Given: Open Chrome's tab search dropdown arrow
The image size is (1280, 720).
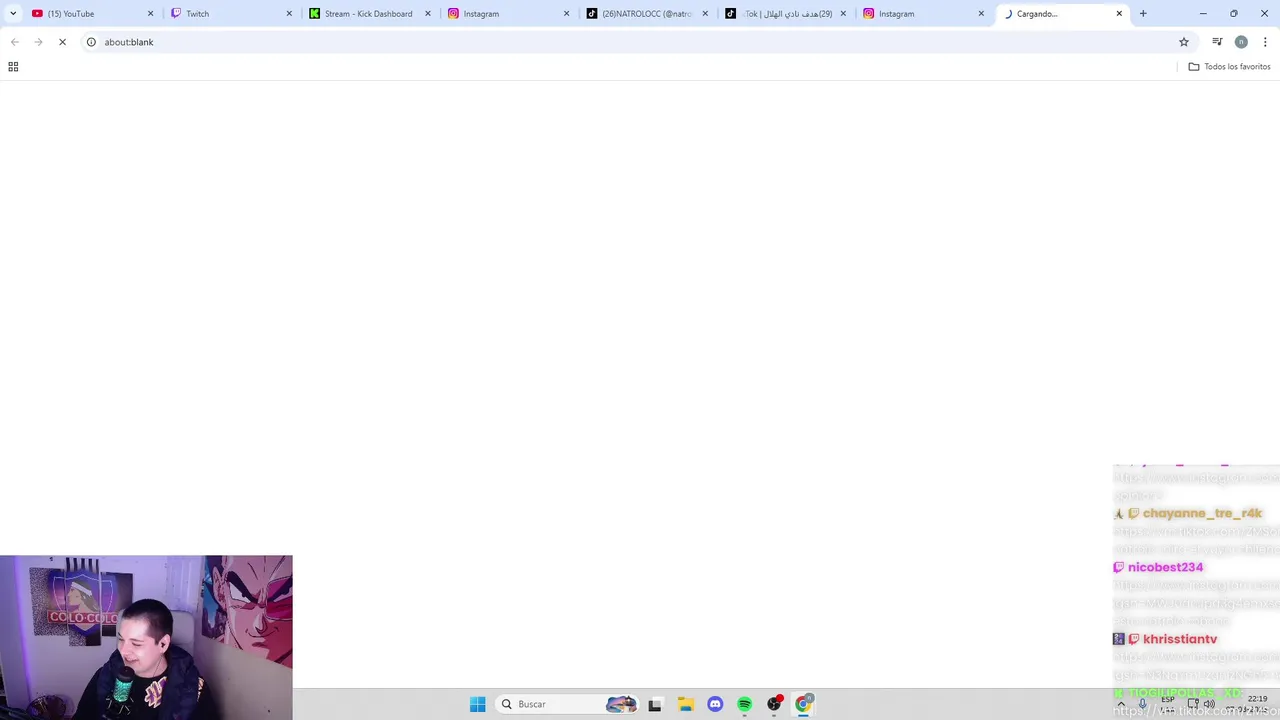Looking at the screenshot, I should 13,14.
